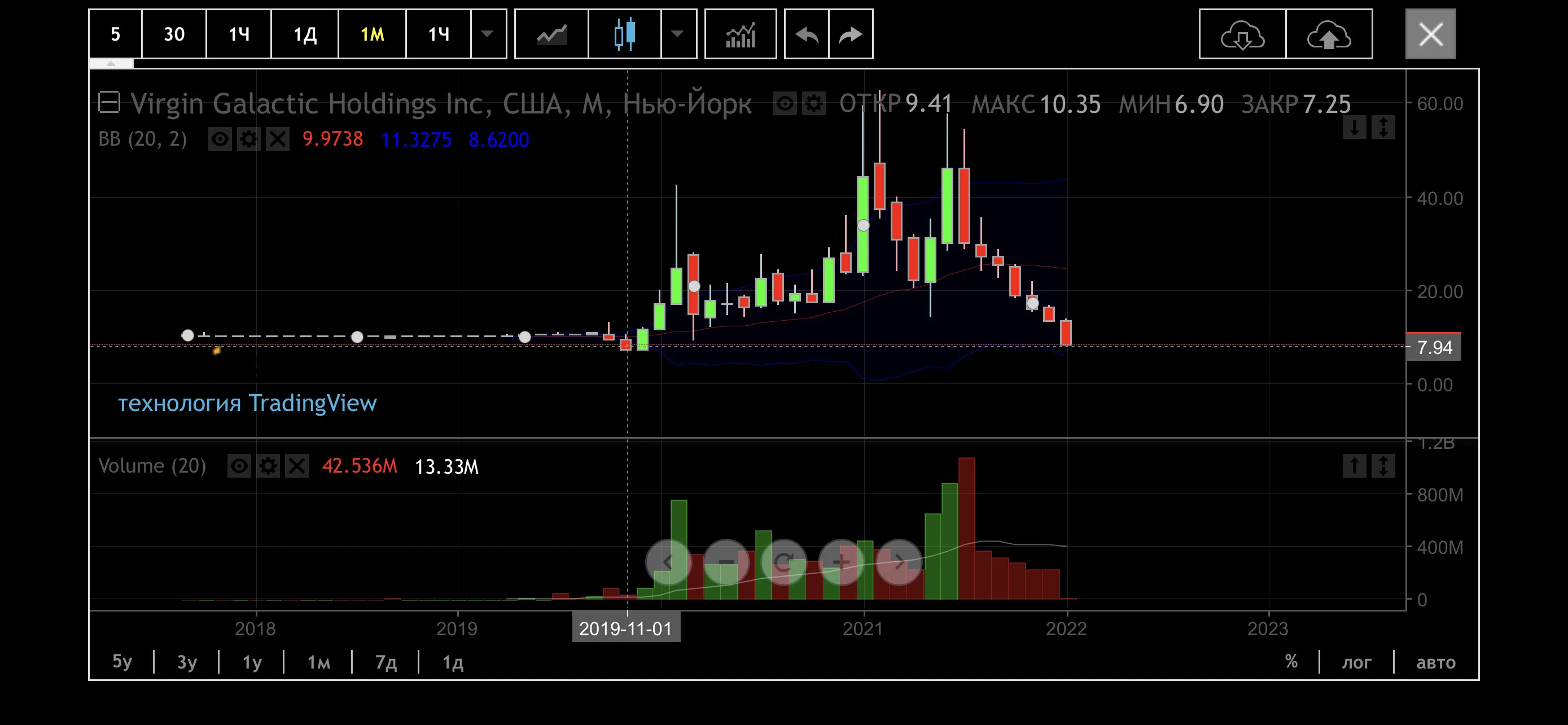The image size is (1568, 725).
Task: Open the indicators menu
Action: click(x=740, y=34)
